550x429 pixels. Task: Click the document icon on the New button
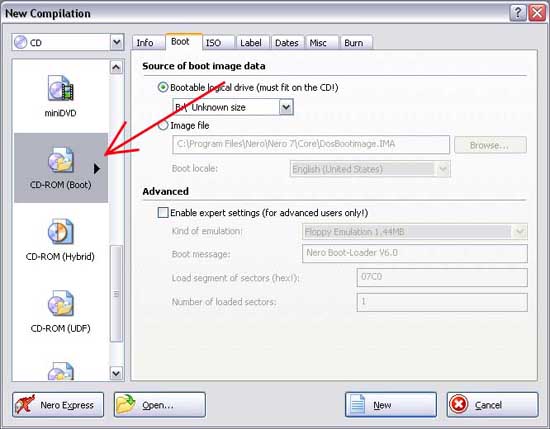pos(358,404)
